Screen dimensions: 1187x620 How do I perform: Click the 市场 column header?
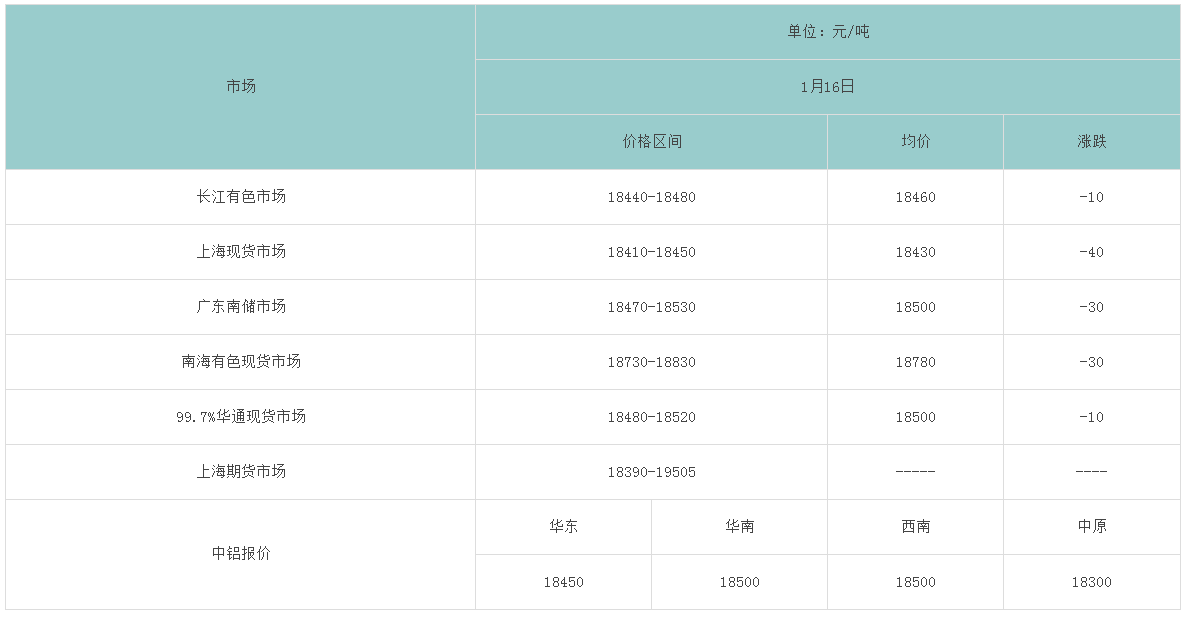click(241, 87)
